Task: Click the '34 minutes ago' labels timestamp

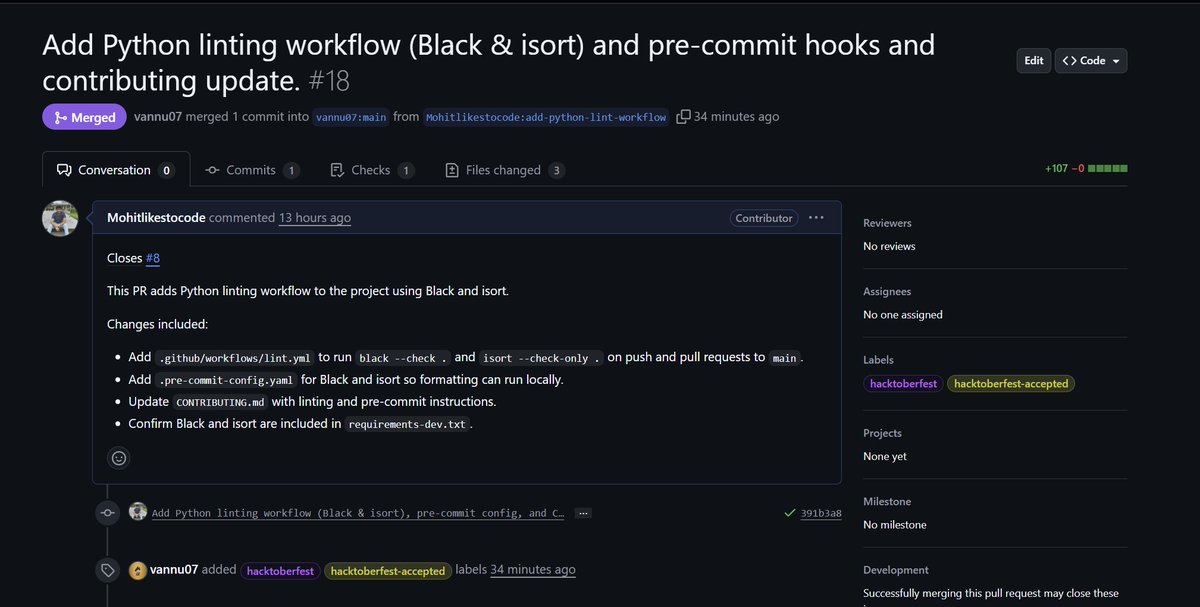Action: coord(533,570)
